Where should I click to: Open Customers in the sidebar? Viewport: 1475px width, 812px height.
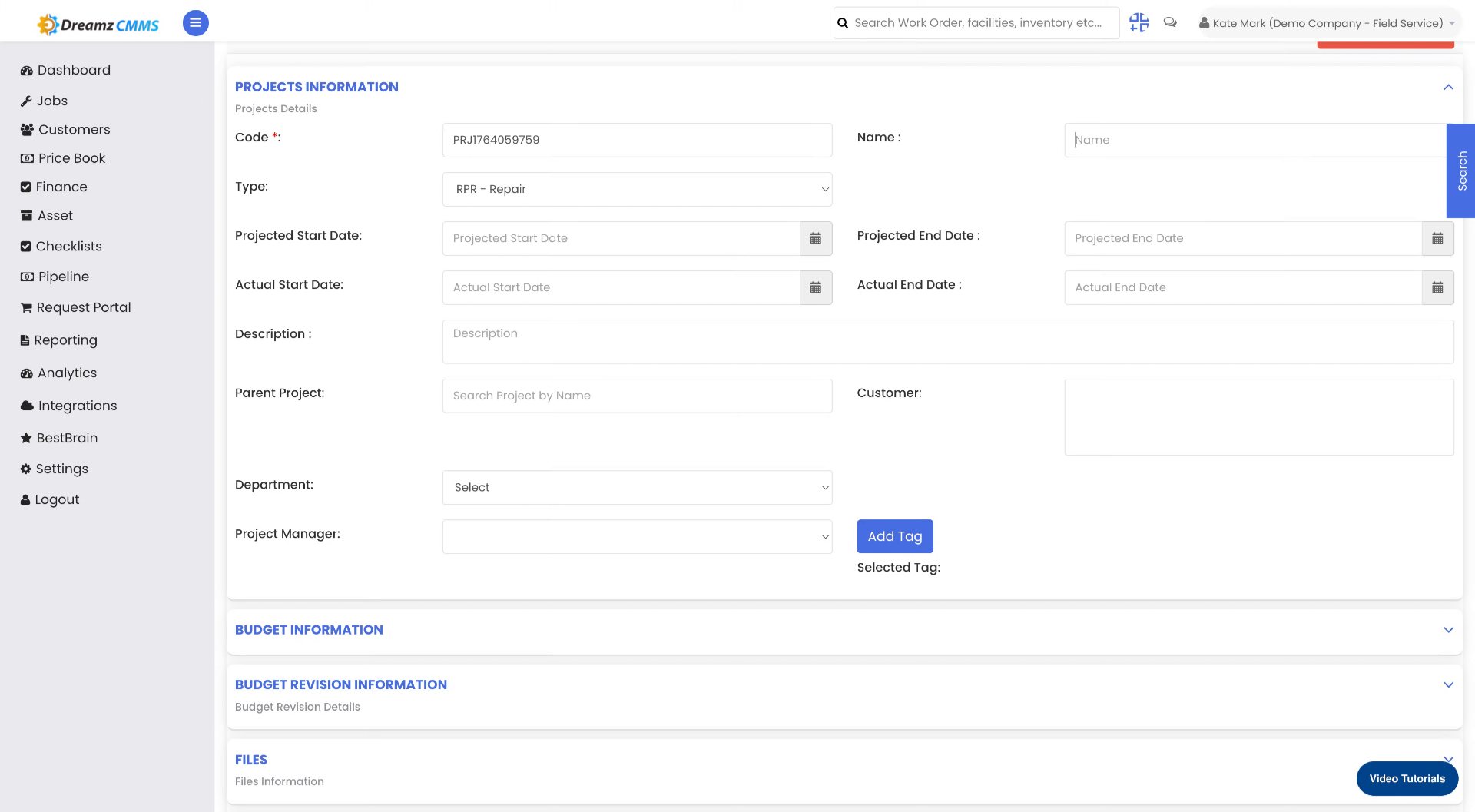point(66,130)
